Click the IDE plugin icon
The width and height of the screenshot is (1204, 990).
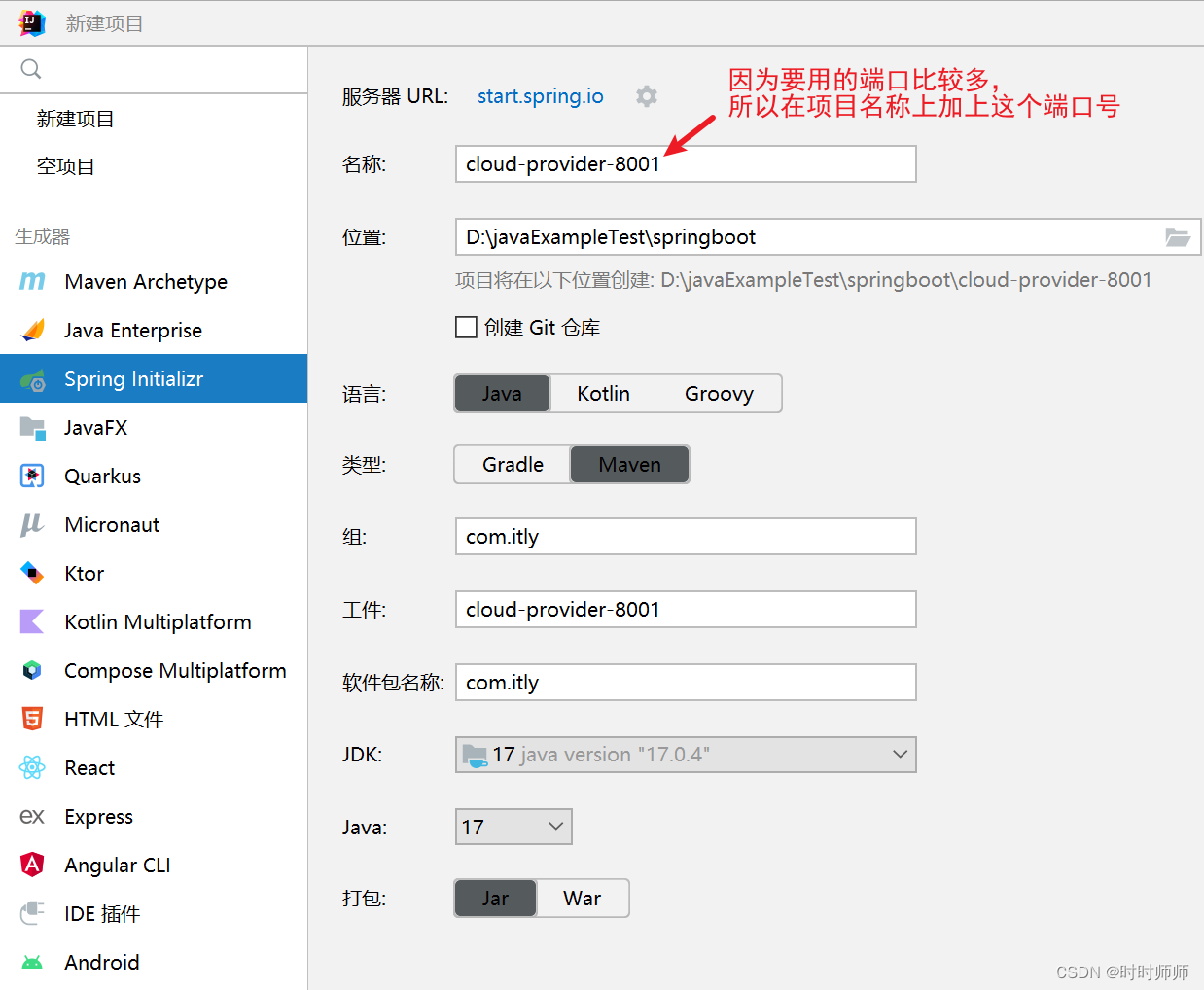click(32, 913)
